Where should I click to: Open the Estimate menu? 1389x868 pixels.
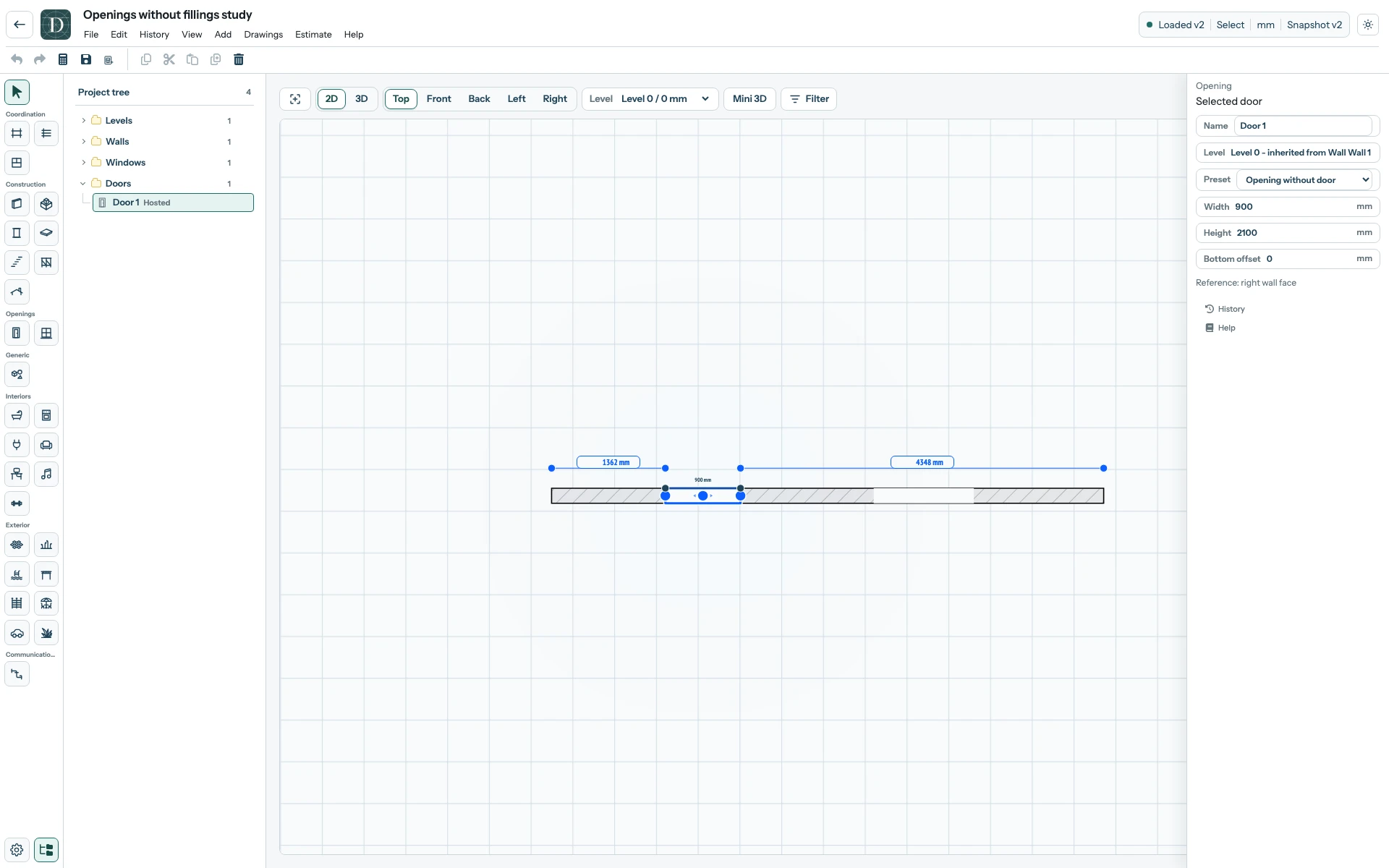313,35
